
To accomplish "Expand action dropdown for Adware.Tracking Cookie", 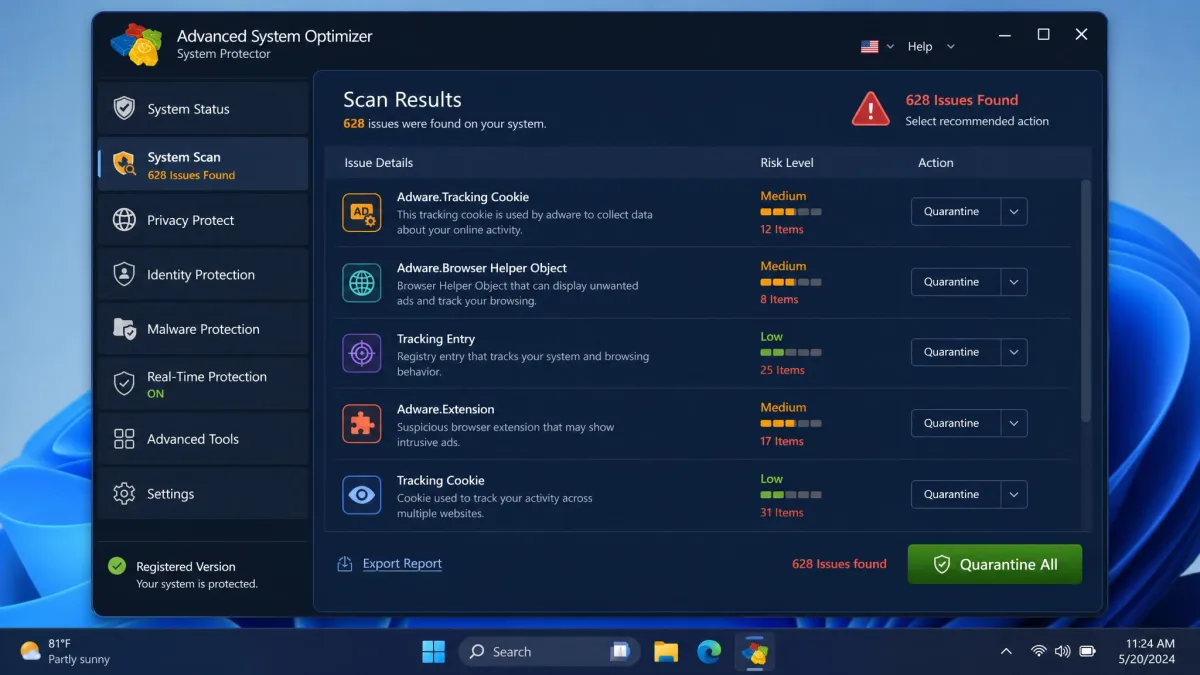I will tap(1014, 212).
